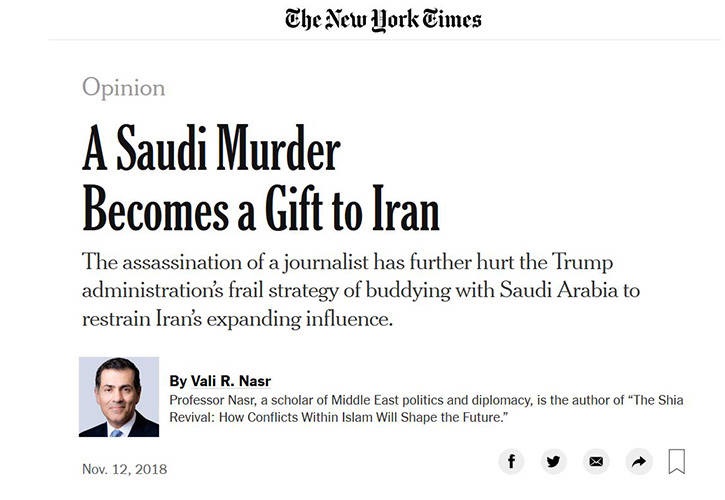Click the Nov. 12, 2018 publication date
Image resolution: width=725 pixels, height=500 pixels.
124,469
